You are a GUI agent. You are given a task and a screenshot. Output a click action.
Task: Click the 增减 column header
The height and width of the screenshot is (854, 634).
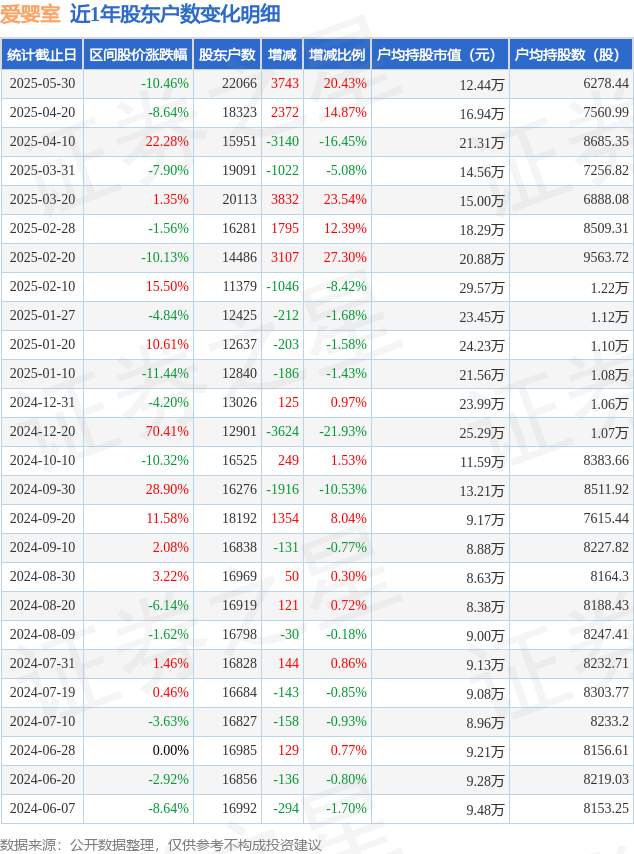282,54
